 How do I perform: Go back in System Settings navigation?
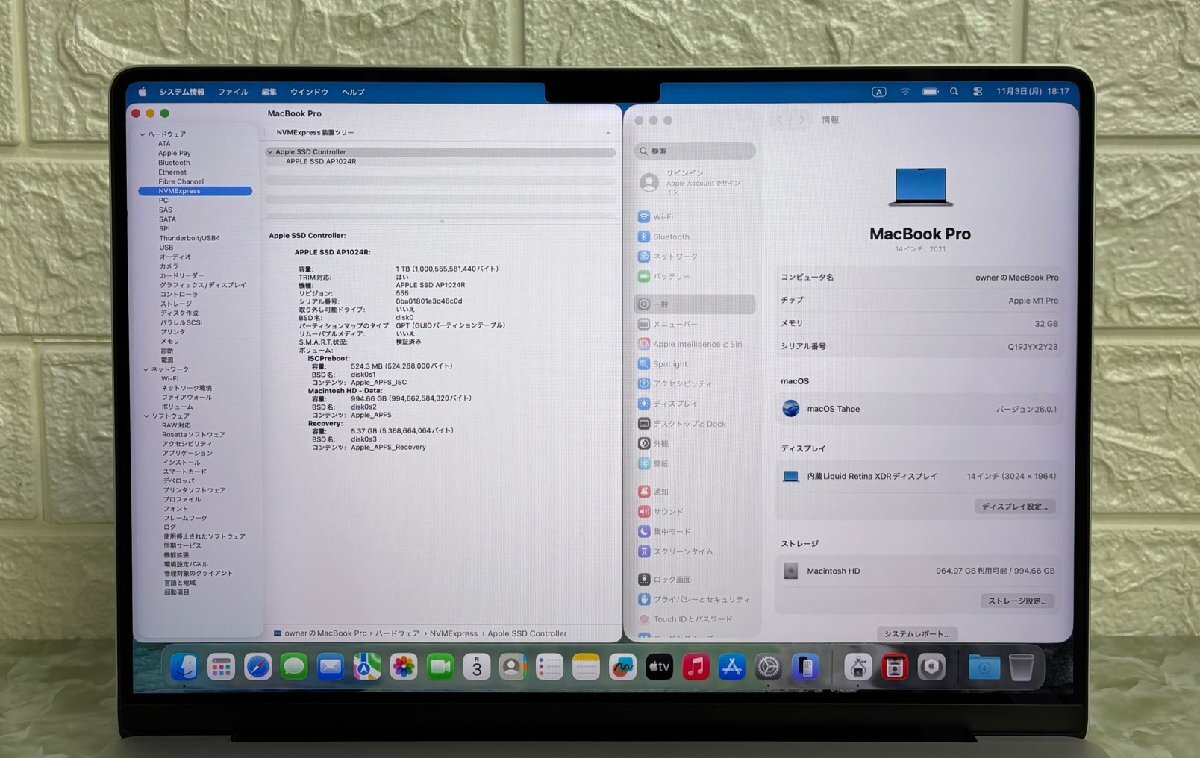782,120
